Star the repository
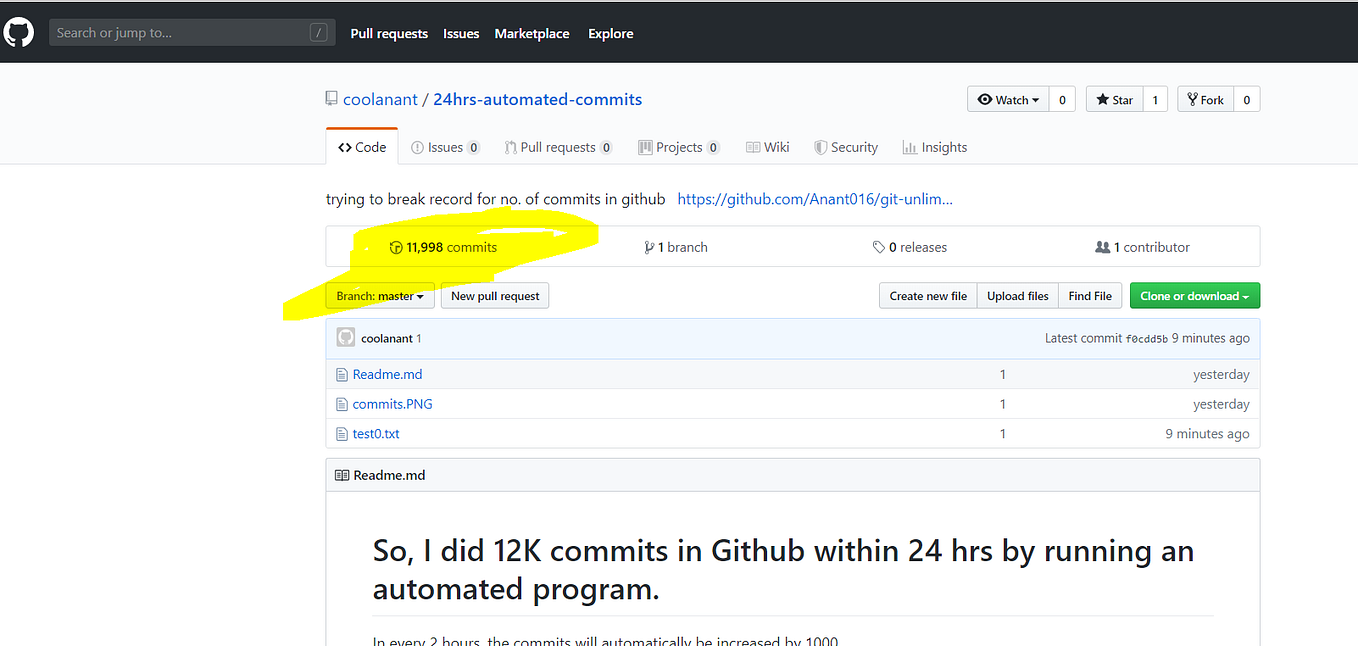 click(1113, 99)
